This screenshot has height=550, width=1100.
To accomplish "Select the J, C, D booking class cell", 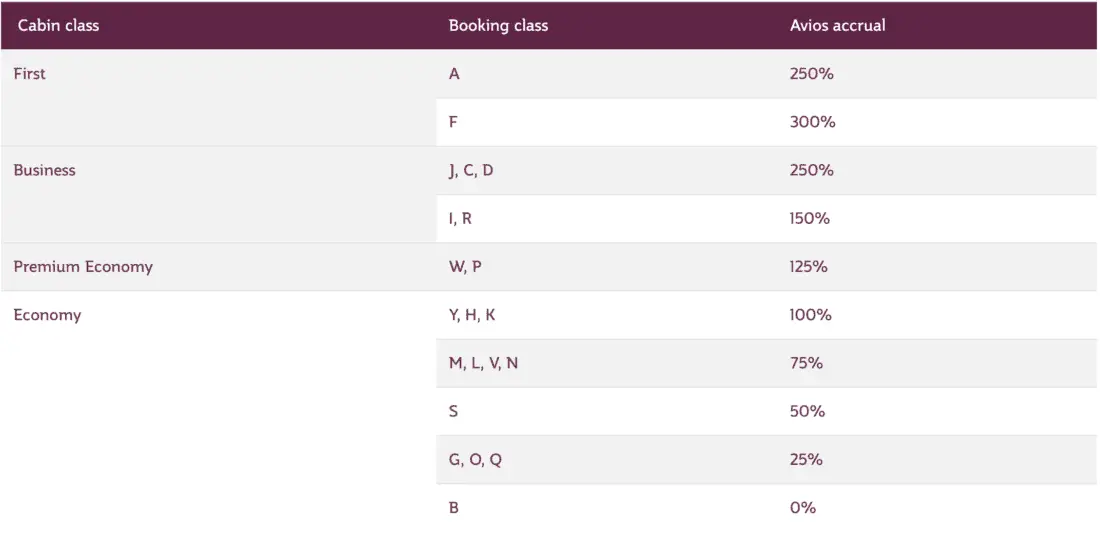I will pyautogui.click(x=471, y=171).
